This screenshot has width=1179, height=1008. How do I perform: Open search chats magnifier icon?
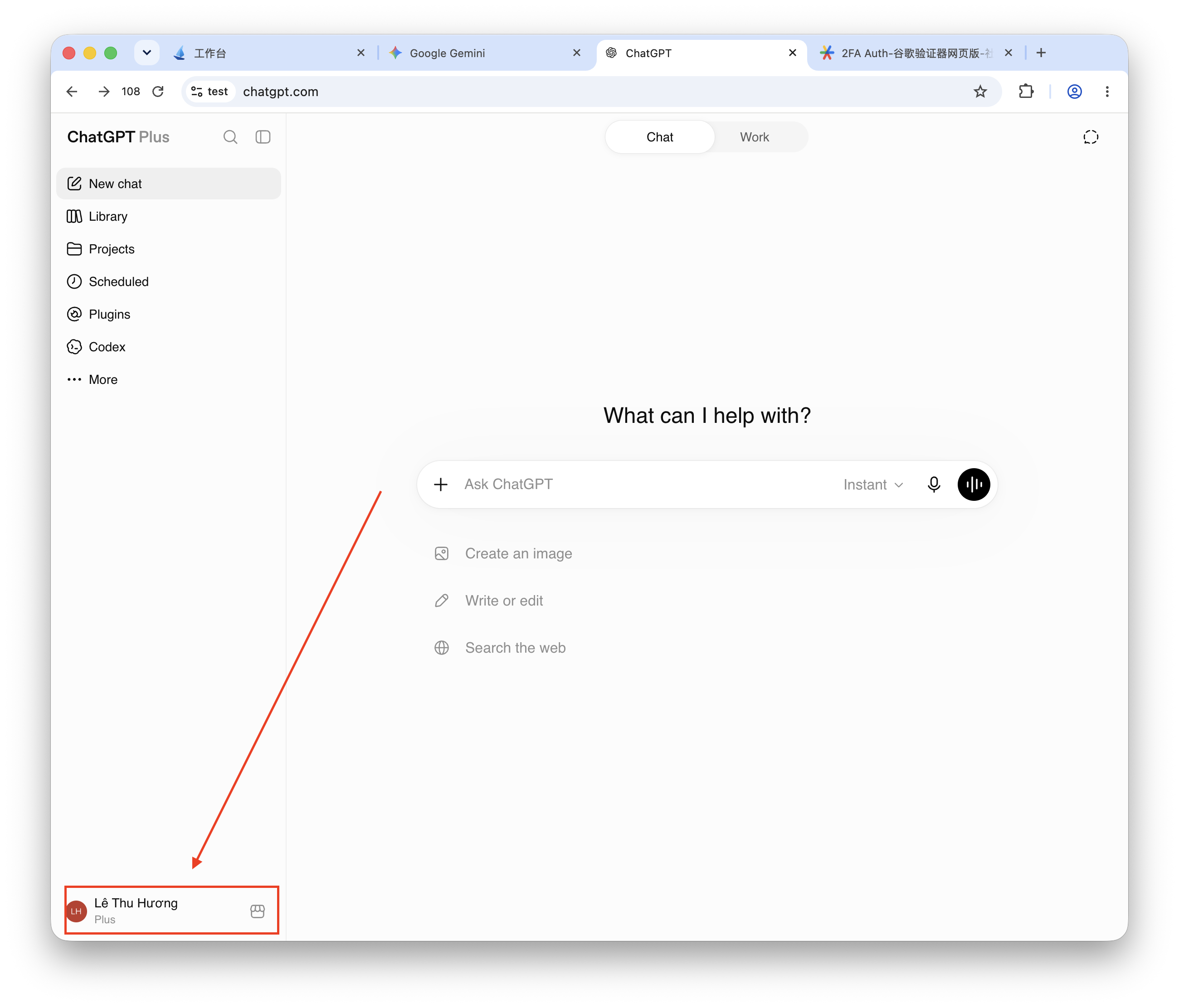[x=230, y=137]
